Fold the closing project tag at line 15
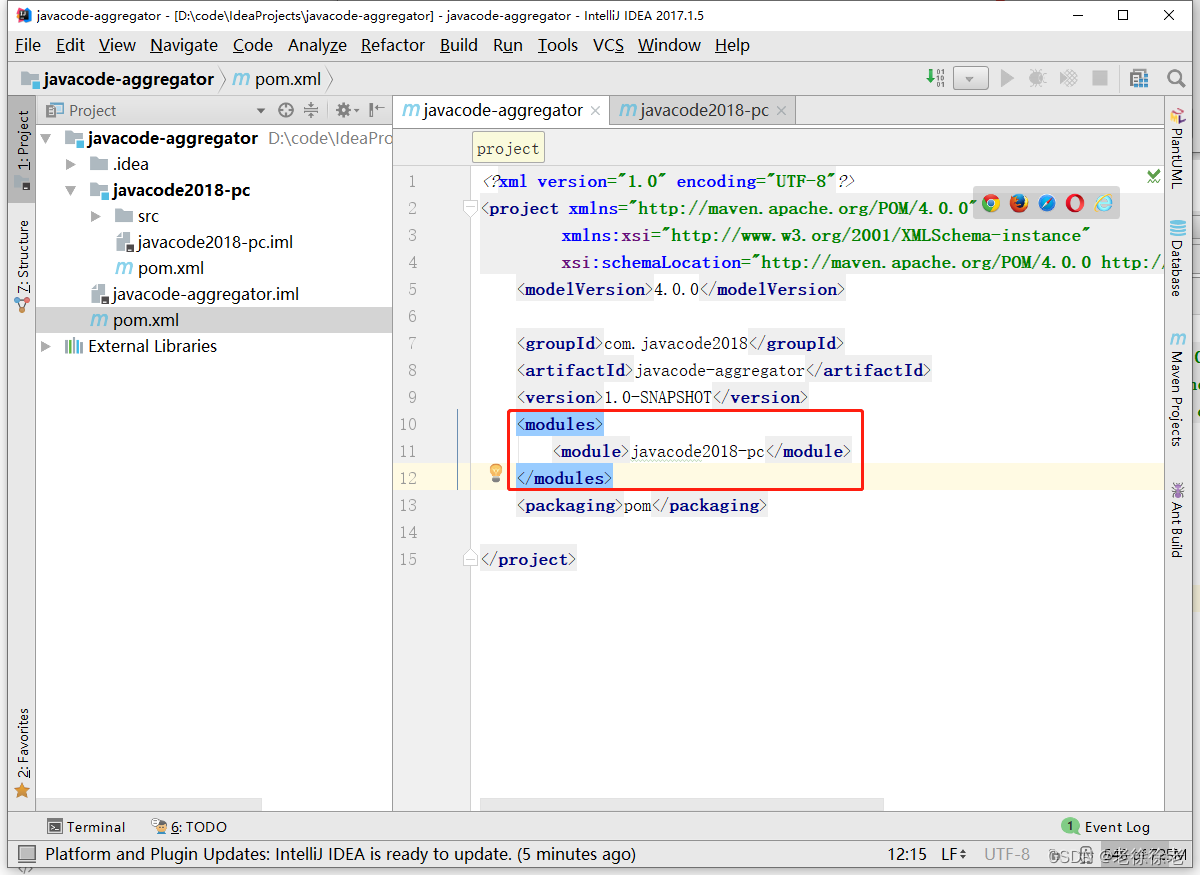This screenshot has height=875, width=1200. pos(470,560)
